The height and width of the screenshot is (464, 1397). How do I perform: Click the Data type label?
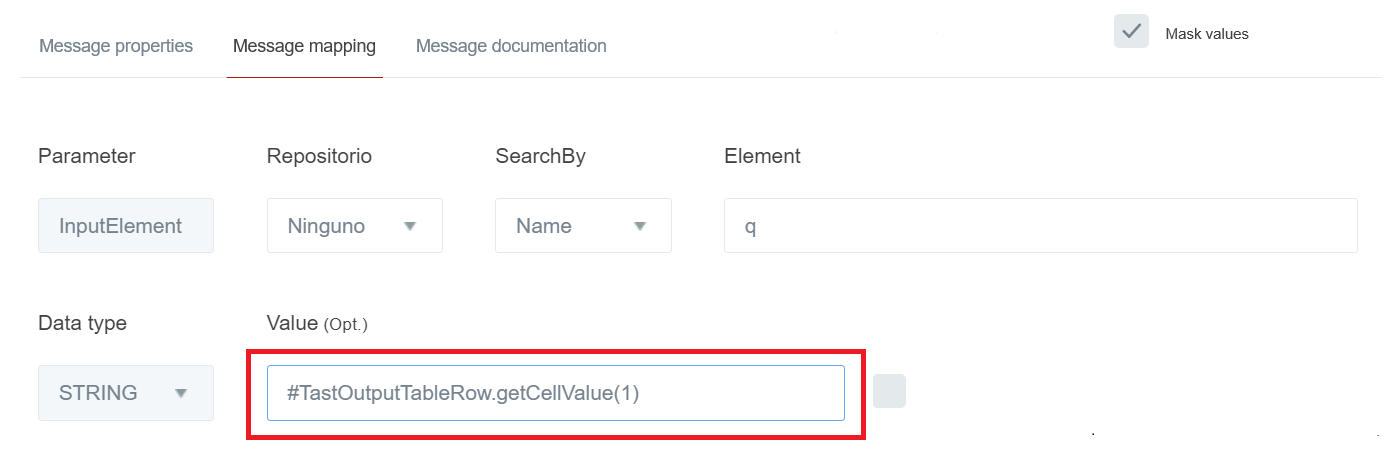pyautogui.click(x=82, y=323)
